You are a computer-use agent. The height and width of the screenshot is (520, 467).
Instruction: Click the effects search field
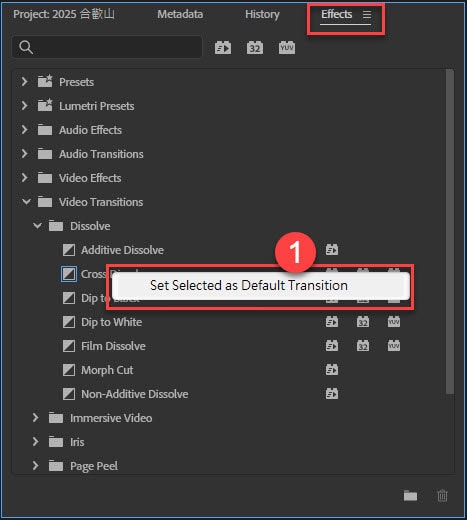[107, 47]
